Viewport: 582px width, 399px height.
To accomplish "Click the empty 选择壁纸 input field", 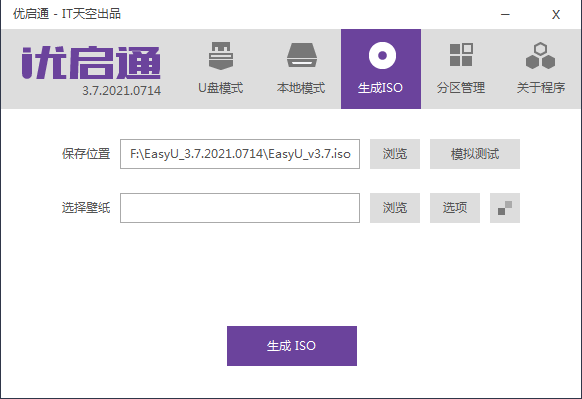I will (x=240, y=208).
